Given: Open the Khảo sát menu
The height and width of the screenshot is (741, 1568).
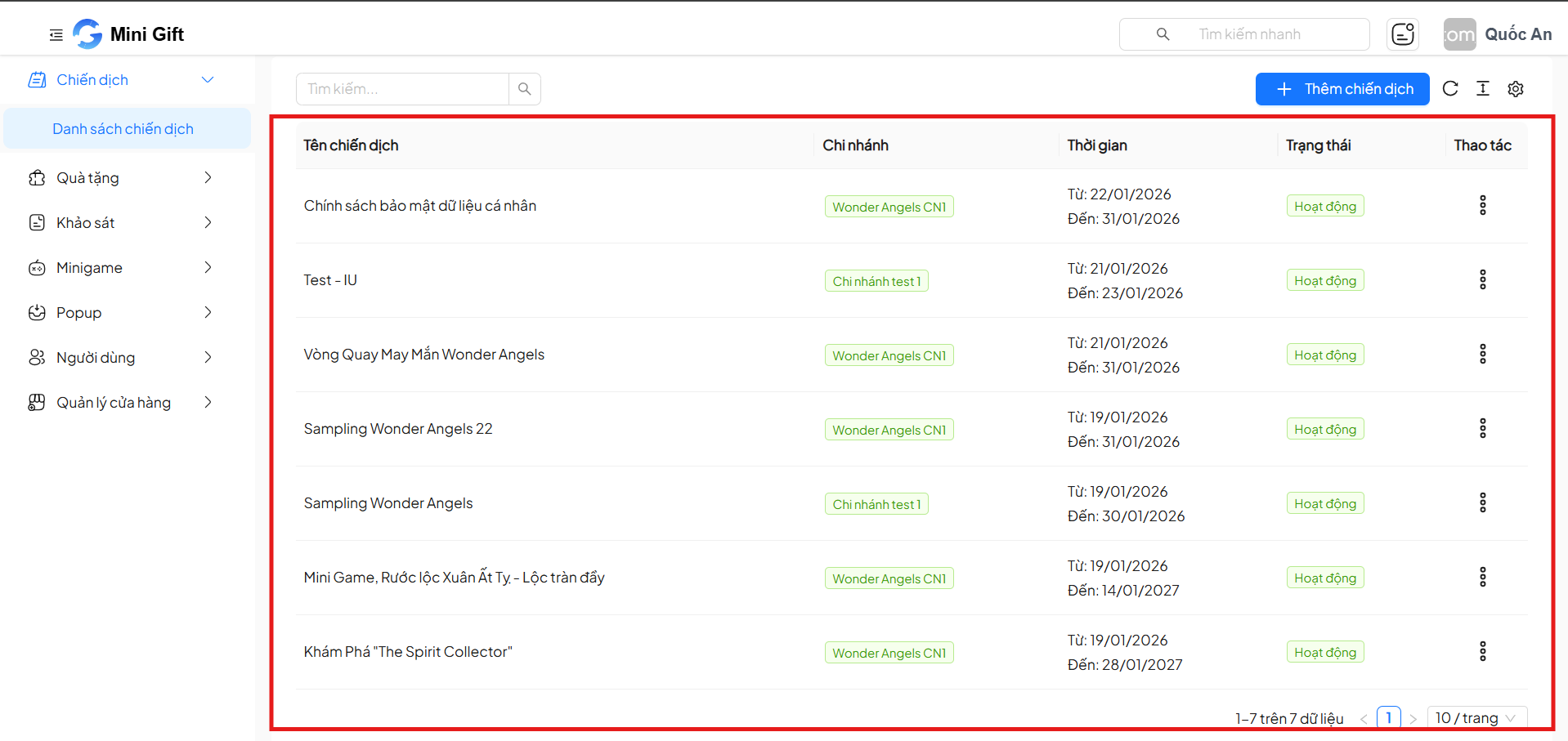Looking at the screenshot, I should [x=127, y=223].
